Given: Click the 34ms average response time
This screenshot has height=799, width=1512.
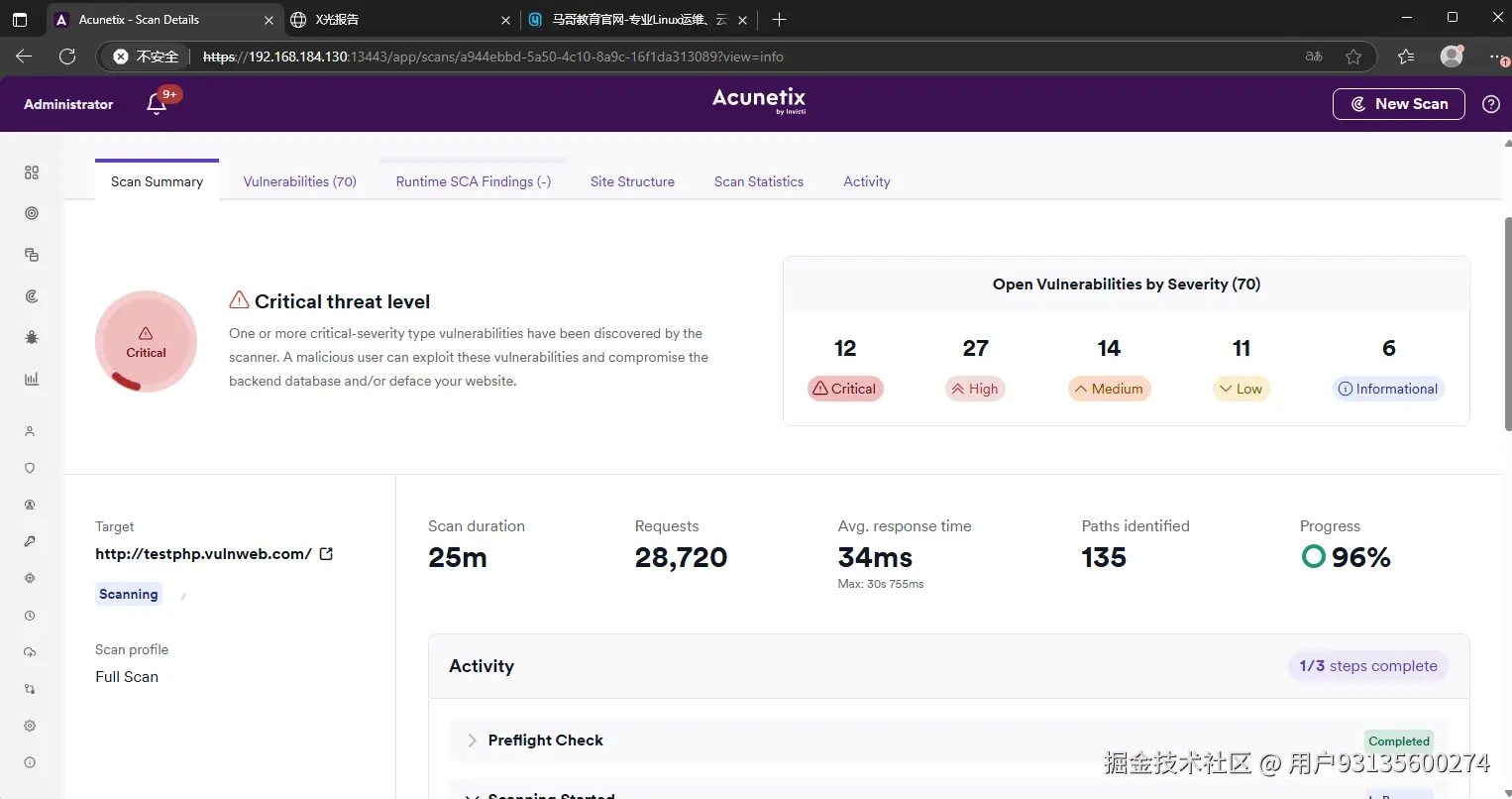Looking at the screenshot, I should (875, 558).
